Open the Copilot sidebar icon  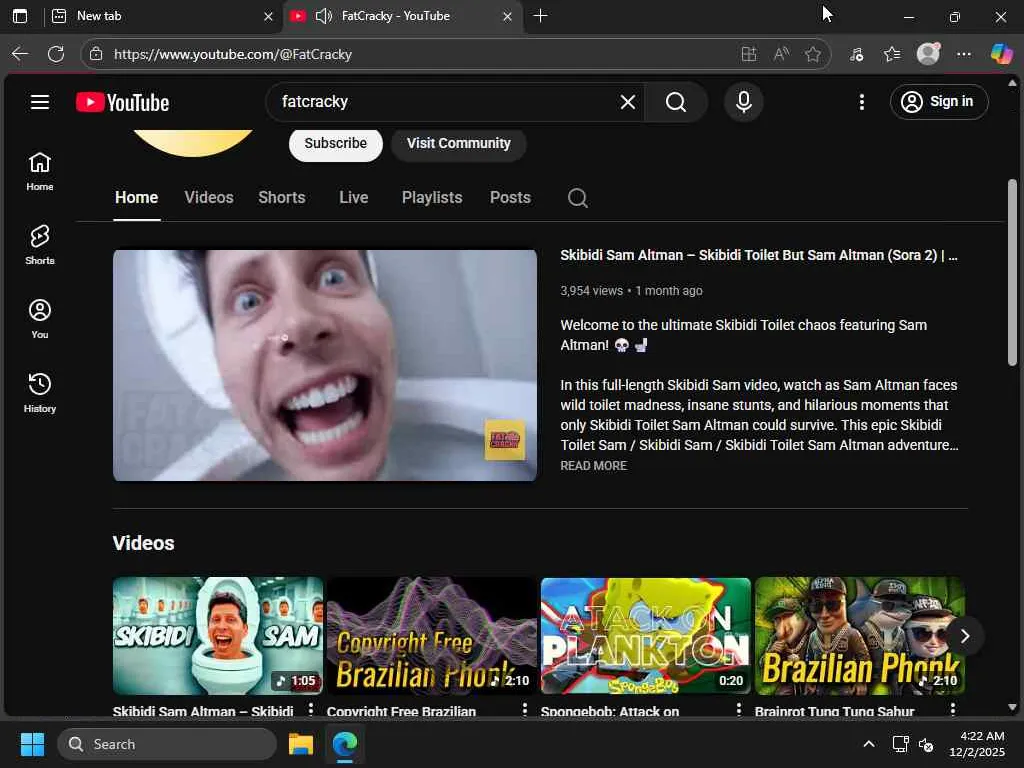pyautogui.click(x=1001, y=54)
